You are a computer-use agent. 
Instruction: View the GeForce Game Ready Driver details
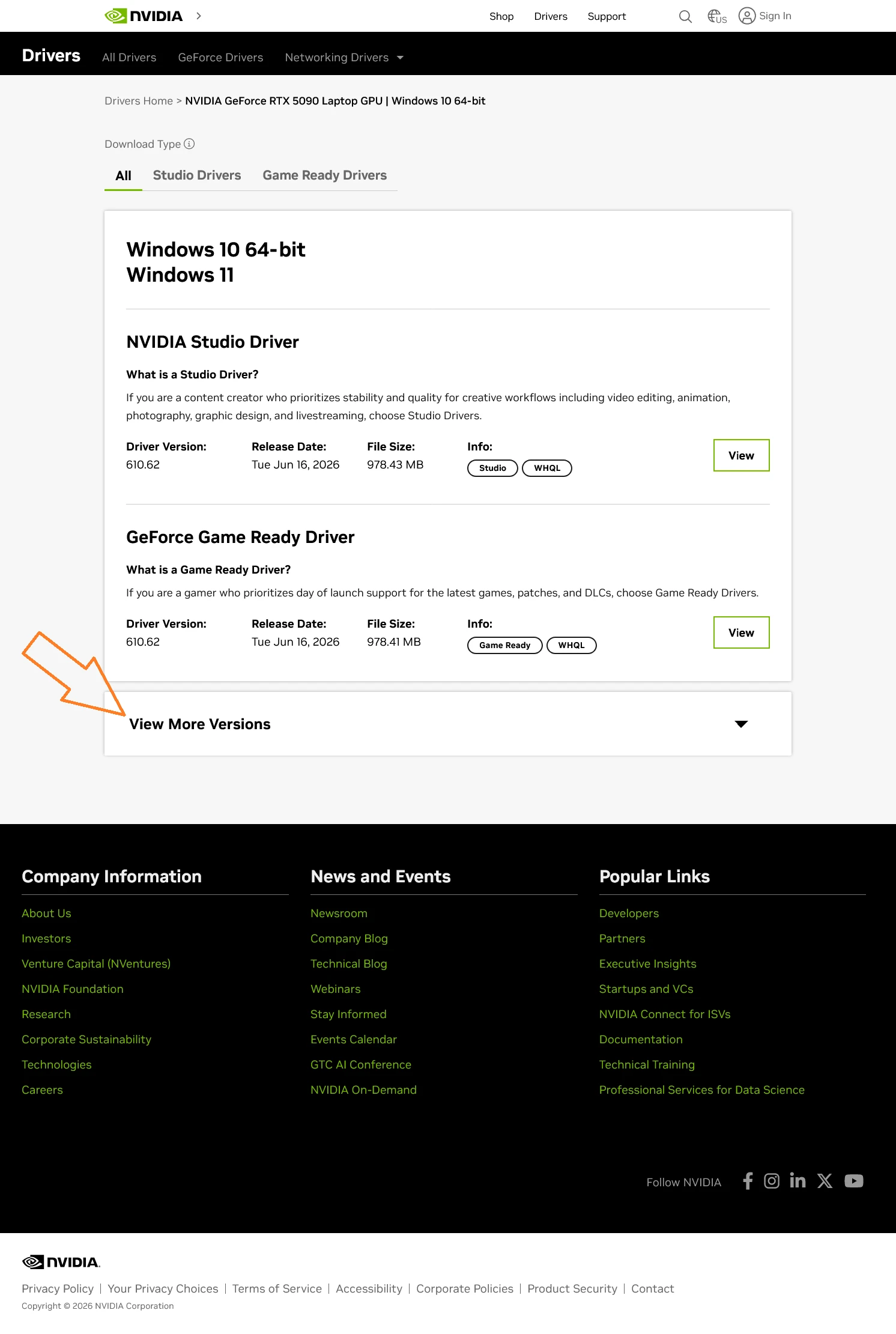[x=741, y=632]
